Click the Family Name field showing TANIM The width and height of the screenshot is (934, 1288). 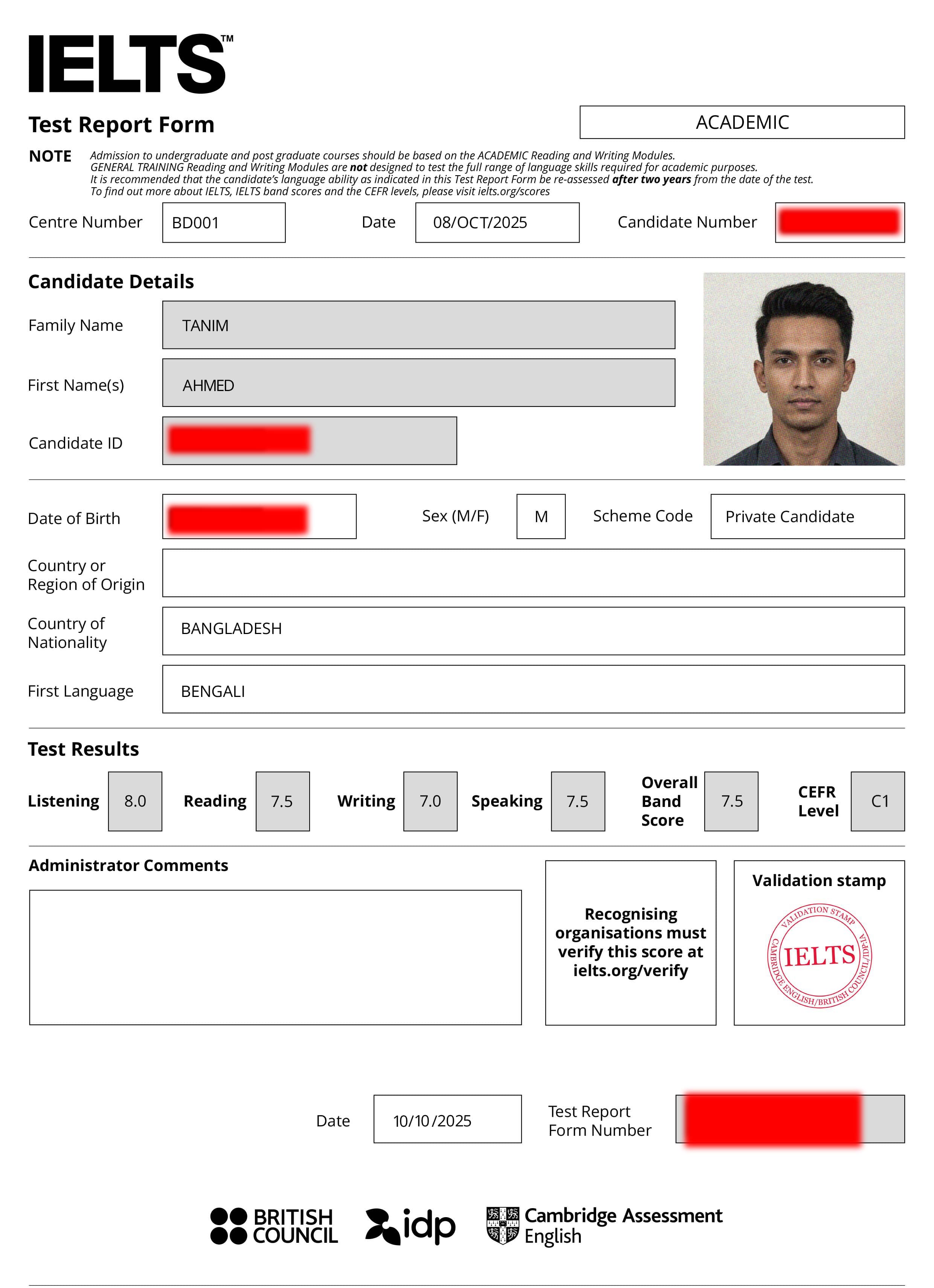(x=418, y=325)
